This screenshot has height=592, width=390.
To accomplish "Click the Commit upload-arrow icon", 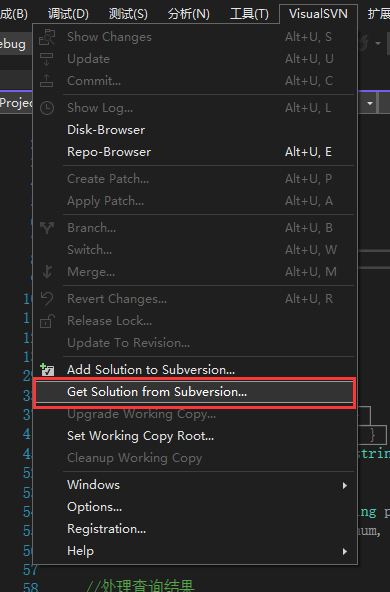I will 47,80.
